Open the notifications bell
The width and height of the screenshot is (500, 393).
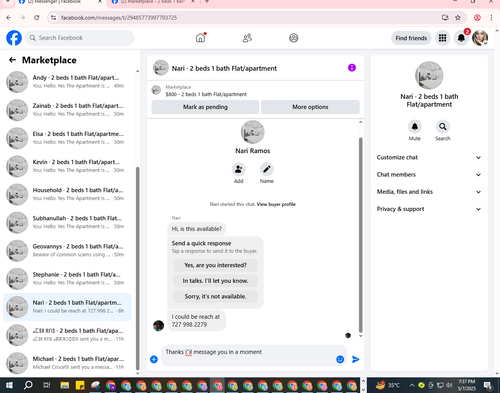(x=461, y=38)
